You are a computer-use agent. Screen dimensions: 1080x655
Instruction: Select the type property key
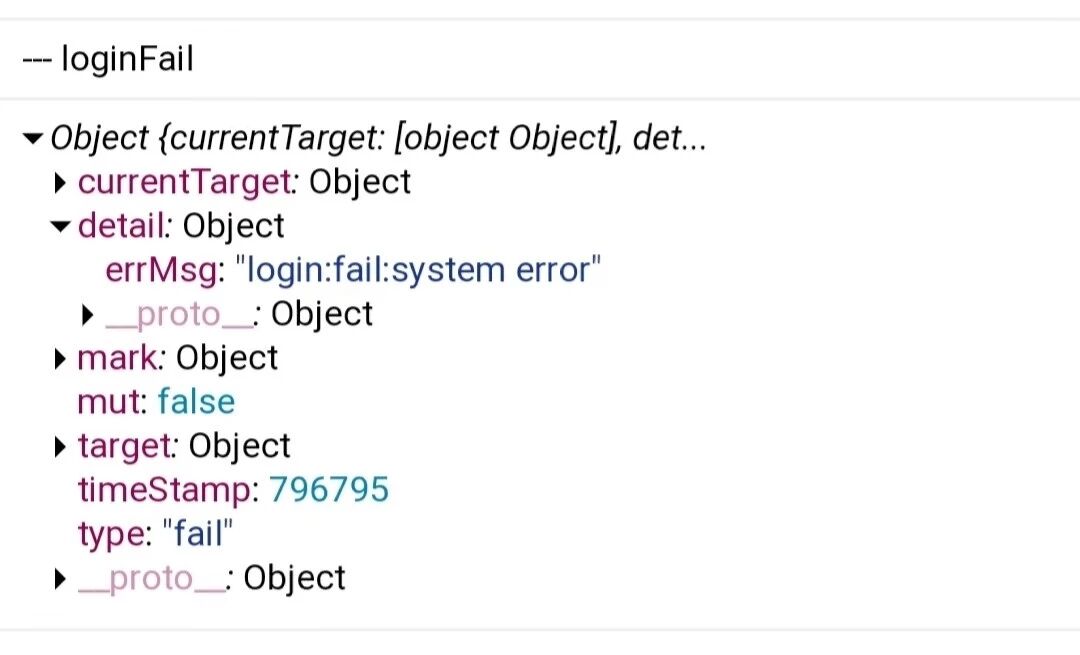[107, 534]
